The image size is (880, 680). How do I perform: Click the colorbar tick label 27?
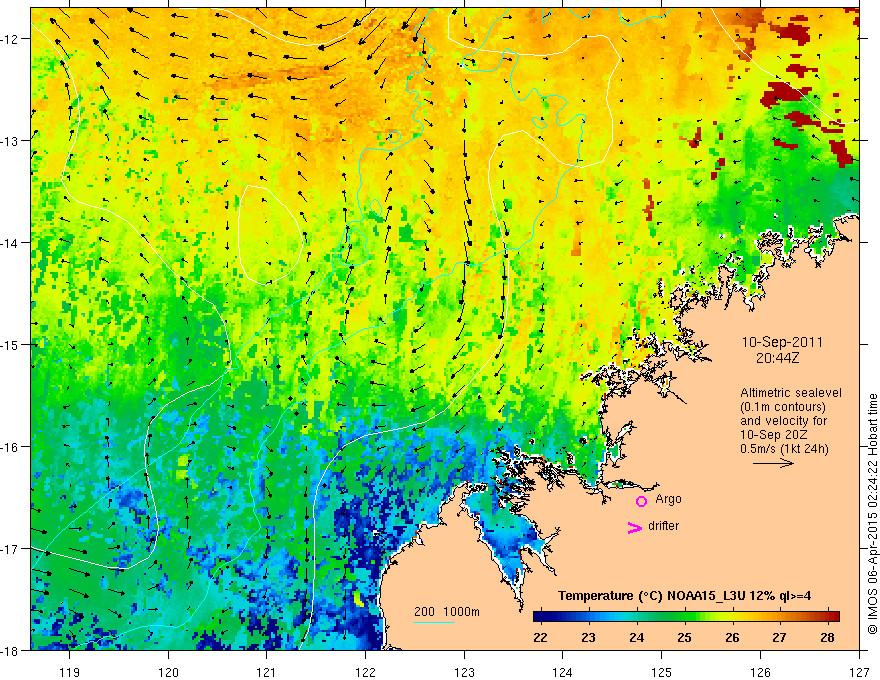779,638
